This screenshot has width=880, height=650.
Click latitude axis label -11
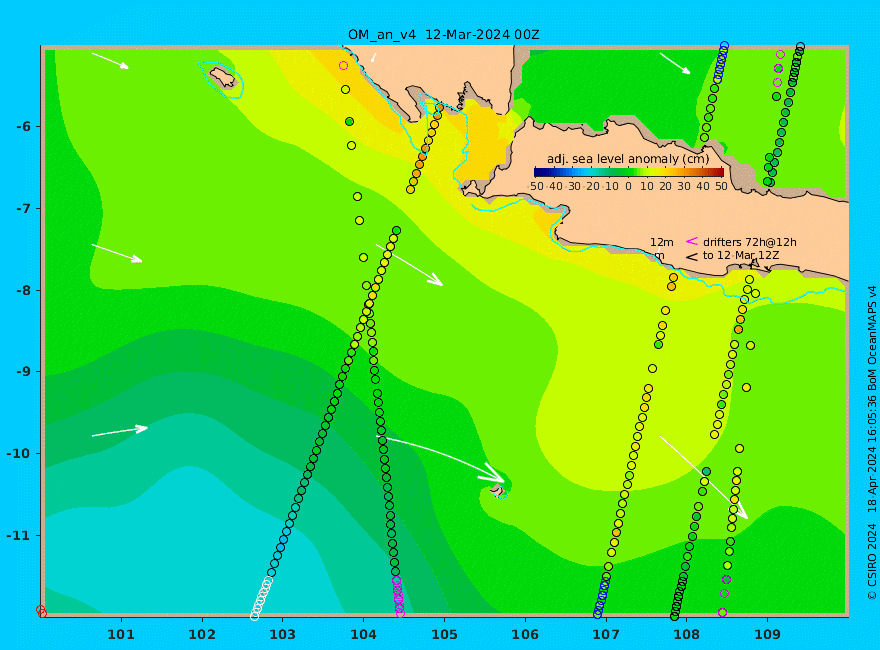point(19,535)
